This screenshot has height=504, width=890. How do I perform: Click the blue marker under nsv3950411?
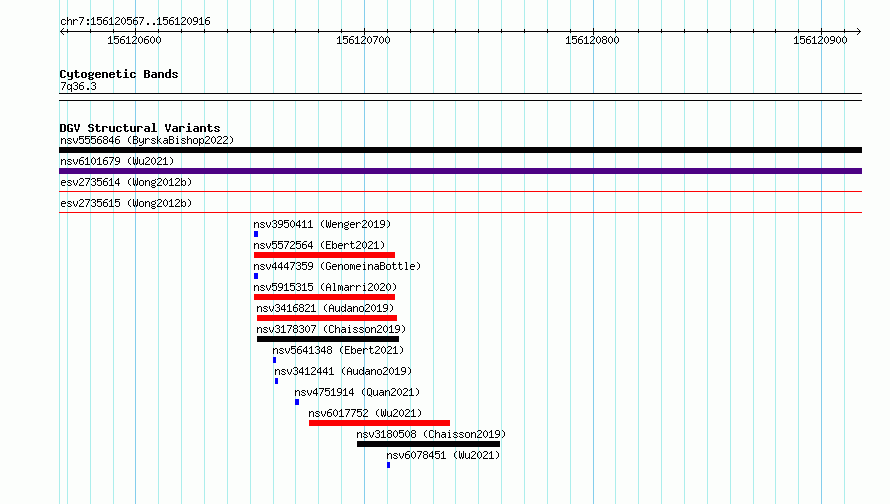256,234
